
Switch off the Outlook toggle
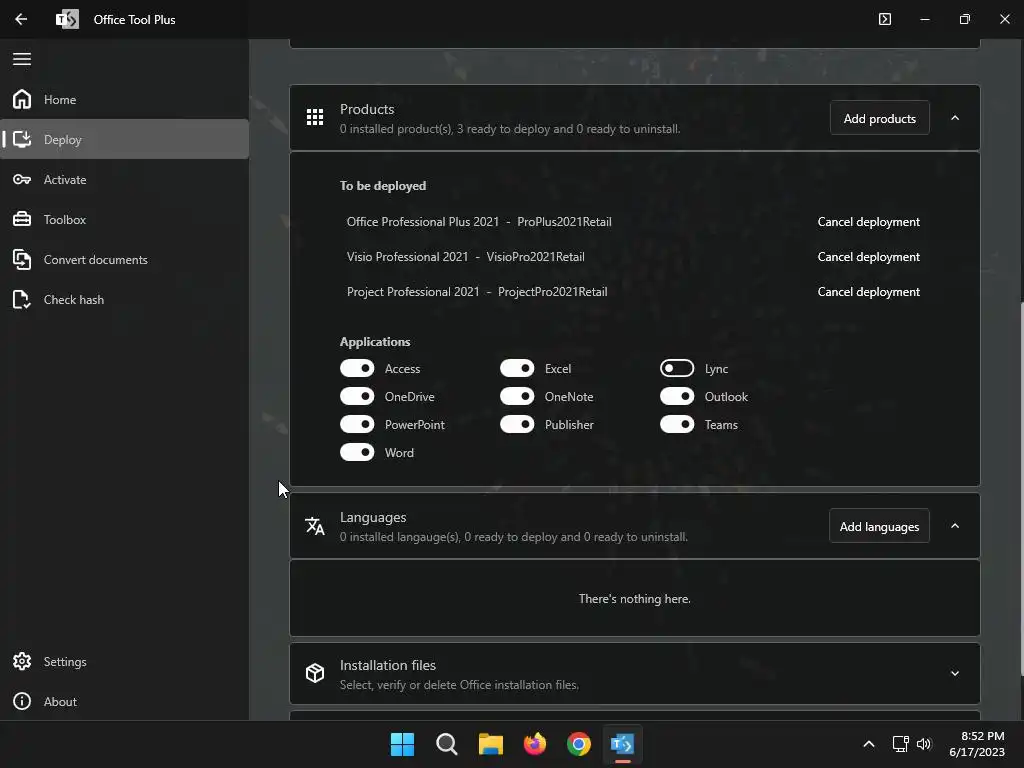[677, 396]
